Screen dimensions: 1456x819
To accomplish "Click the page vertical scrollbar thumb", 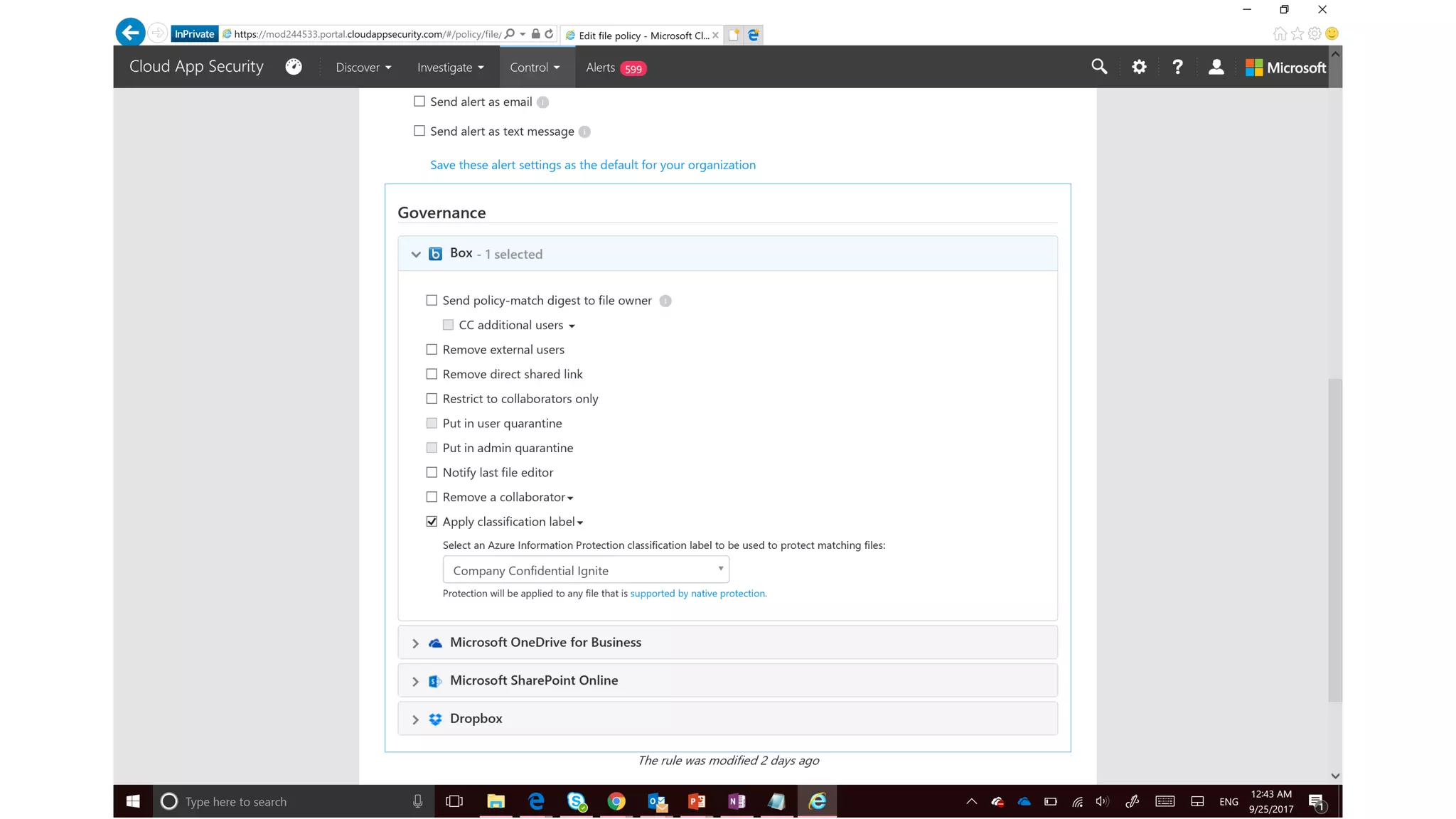I will (1334, 540).
